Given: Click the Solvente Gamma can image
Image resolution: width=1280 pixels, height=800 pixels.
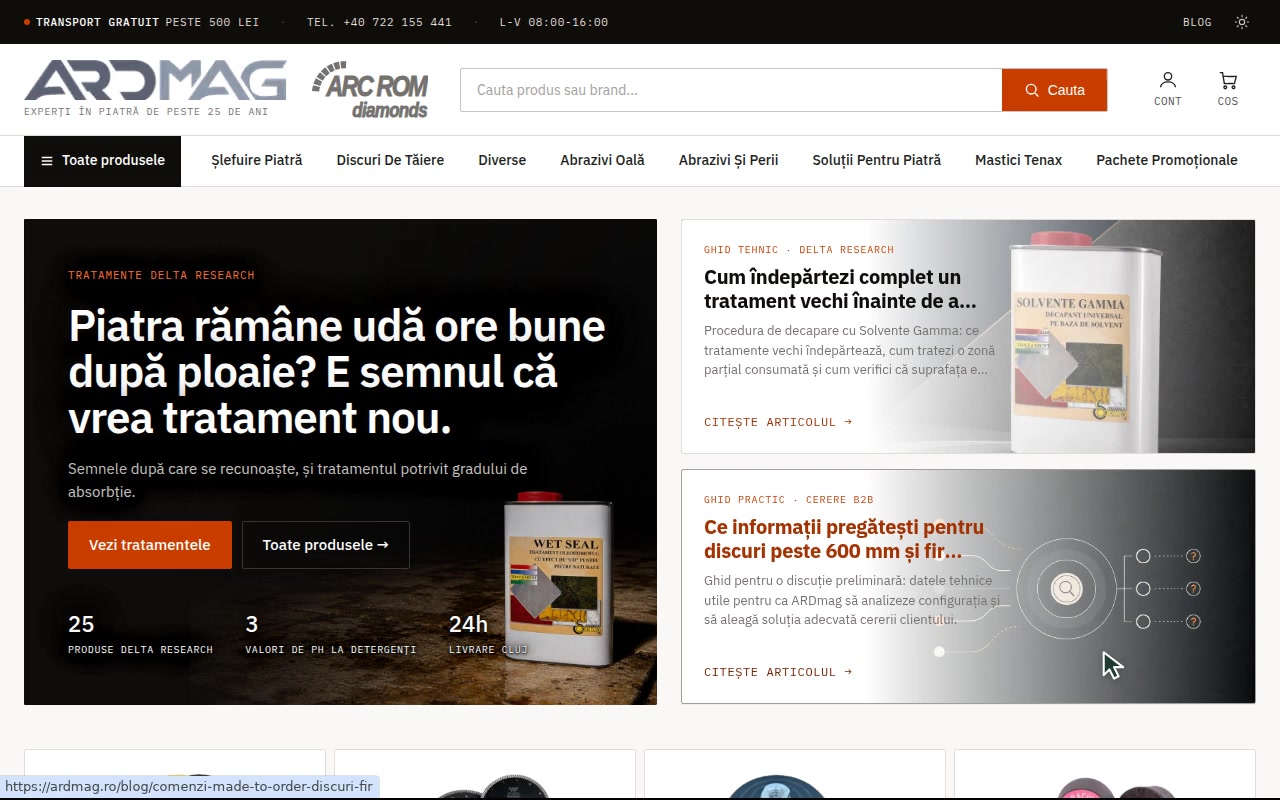Looking at the screenshot, I should tap(1086, 340).
